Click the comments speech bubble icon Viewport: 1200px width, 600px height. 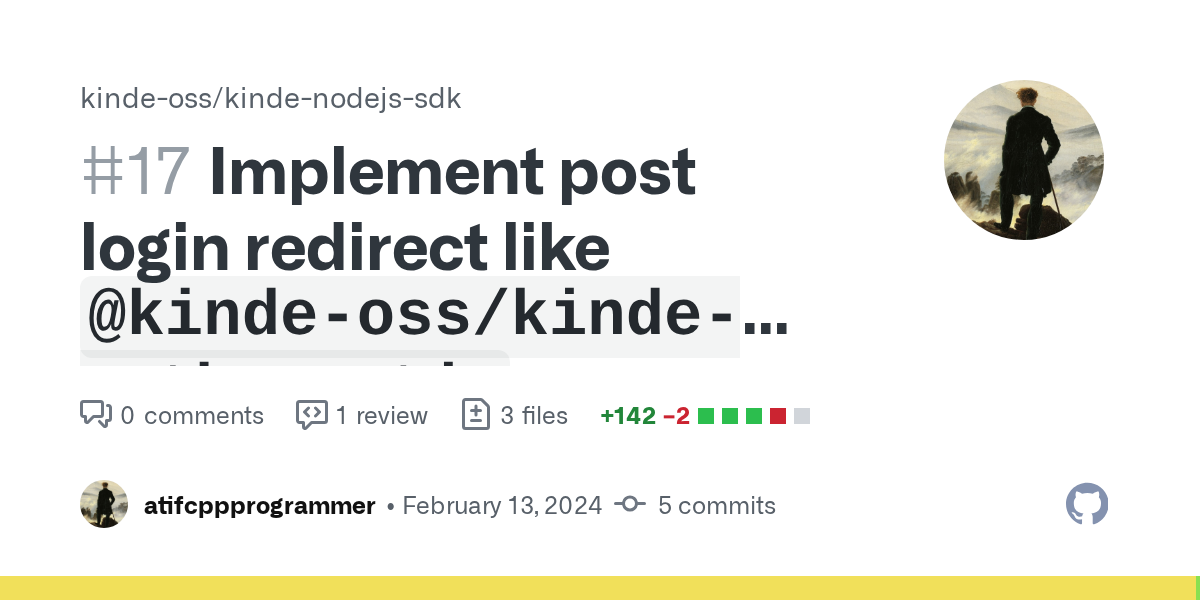click(95, 415)
